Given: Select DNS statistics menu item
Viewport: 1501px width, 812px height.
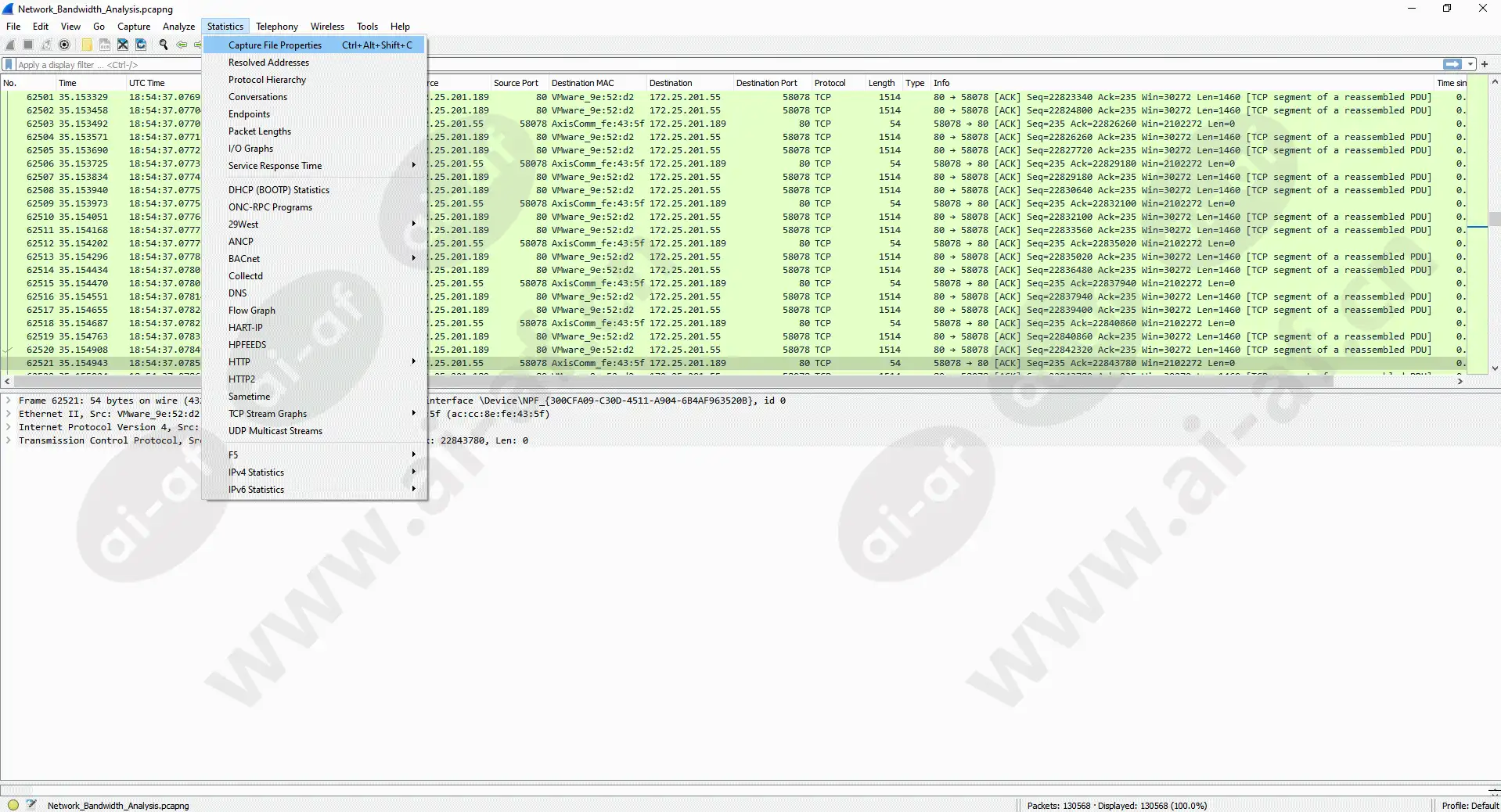Looking at the screenshot, I should [314, 293].
